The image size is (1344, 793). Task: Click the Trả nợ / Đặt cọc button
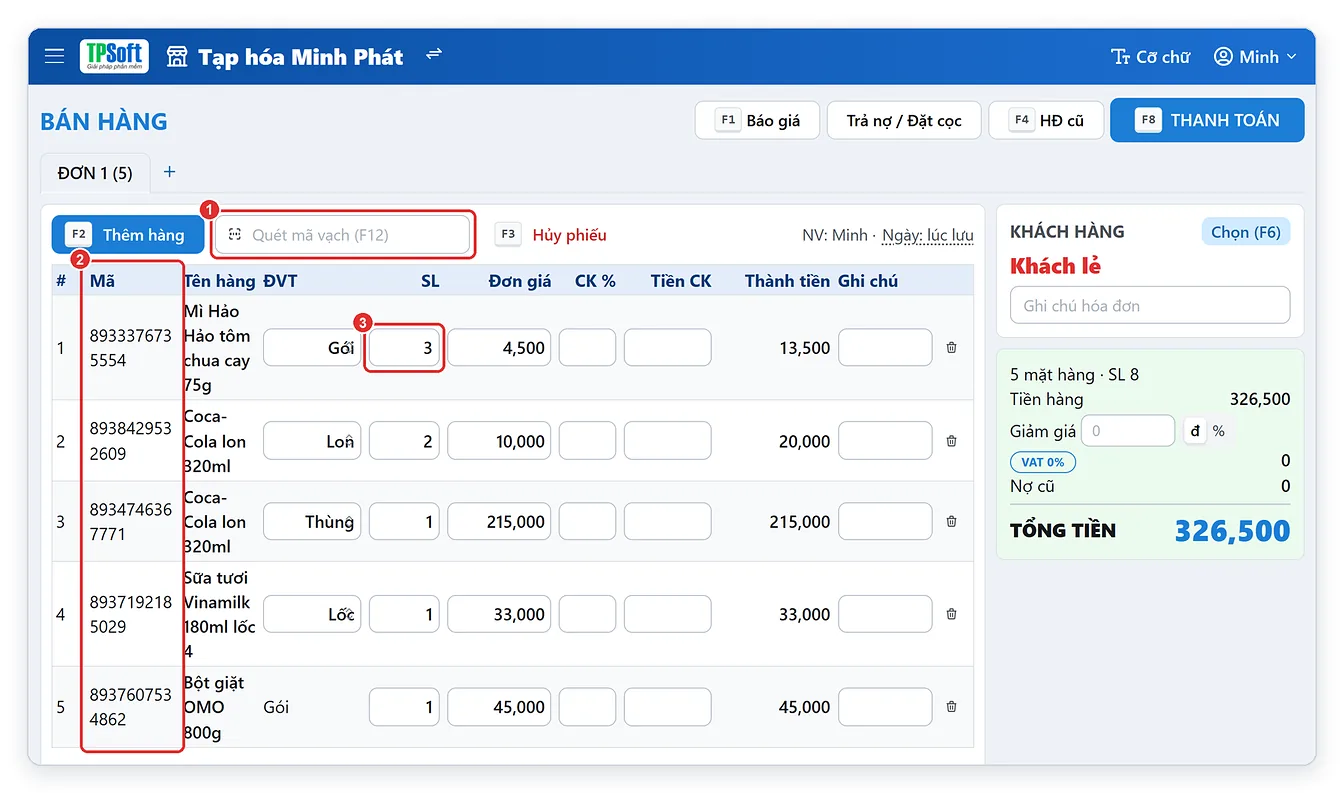tap(904, 120)
